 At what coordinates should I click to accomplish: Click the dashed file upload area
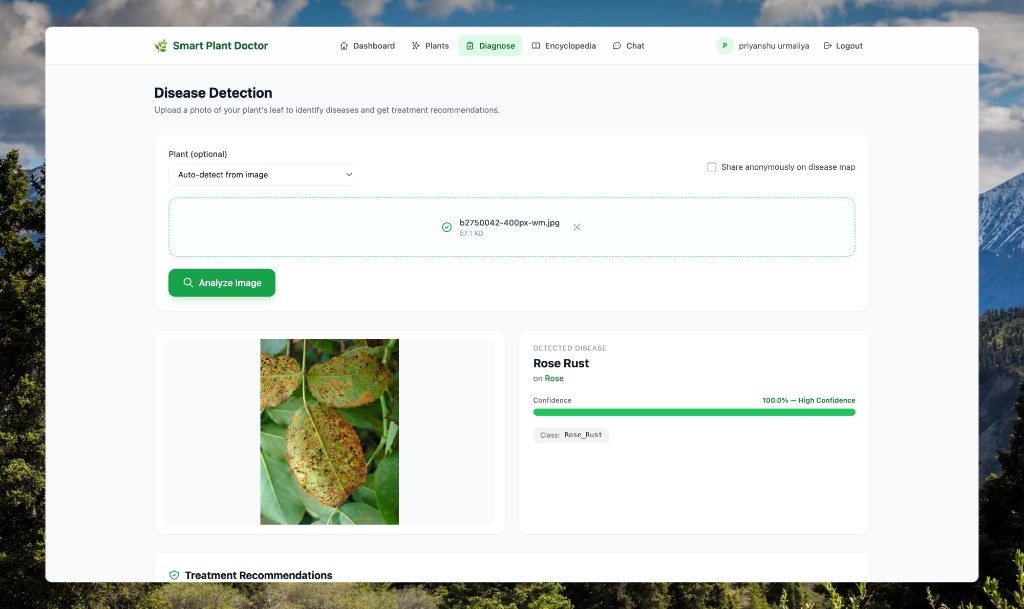(511, 227)
